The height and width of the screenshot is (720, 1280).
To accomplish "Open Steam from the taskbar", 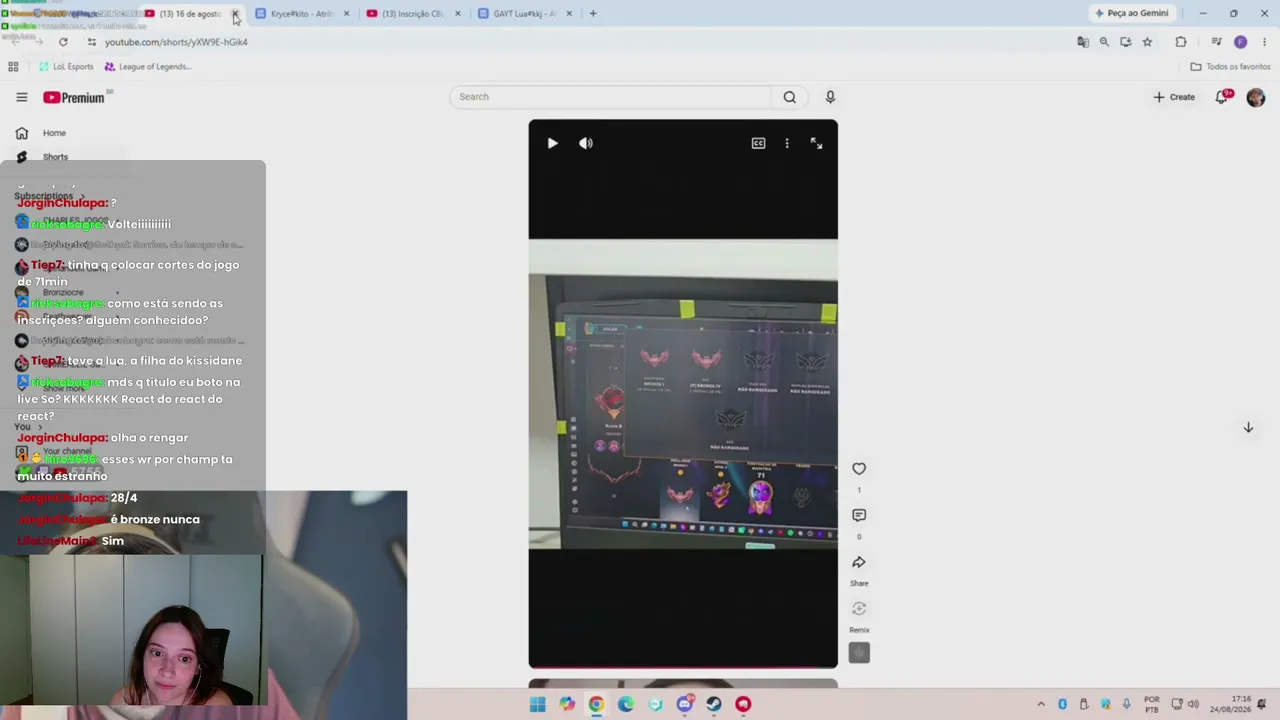I will [714, 704].
